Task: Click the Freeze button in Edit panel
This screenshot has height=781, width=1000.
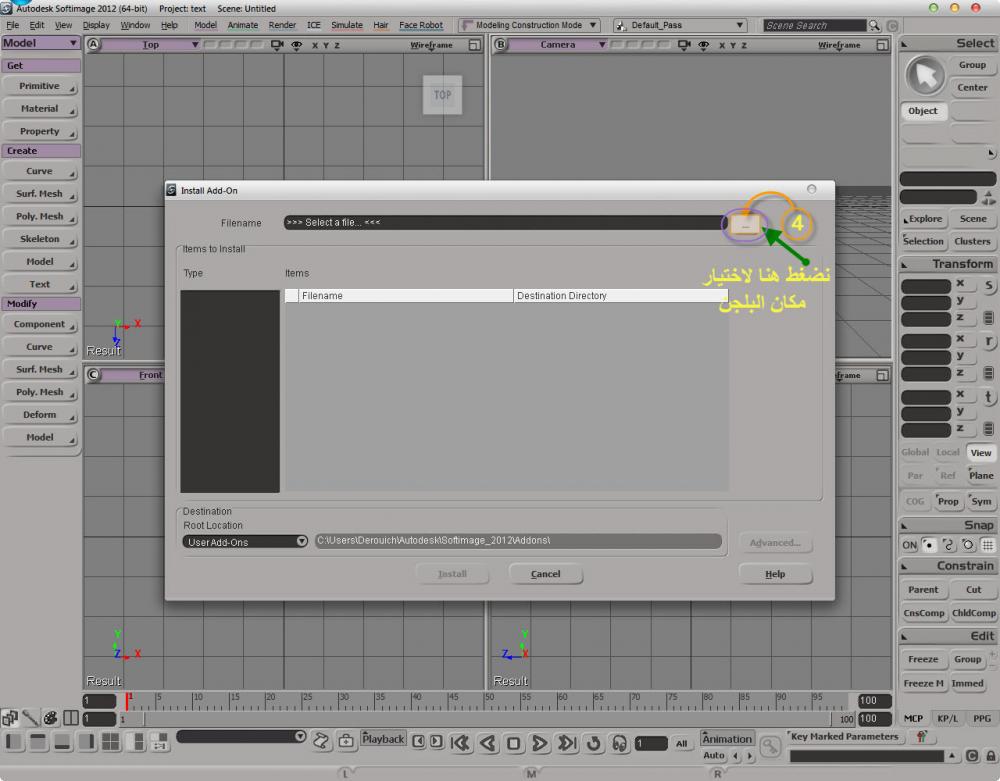Action: (923, 659)
